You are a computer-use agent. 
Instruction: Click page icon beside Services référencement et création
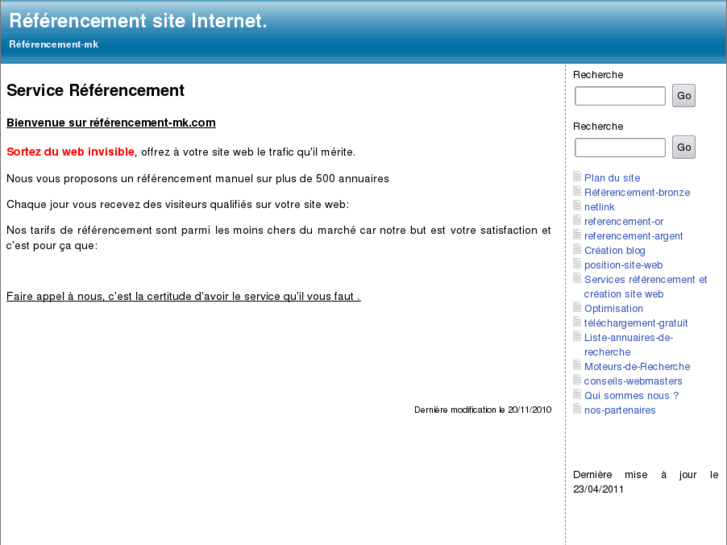[x=577, y=278]
